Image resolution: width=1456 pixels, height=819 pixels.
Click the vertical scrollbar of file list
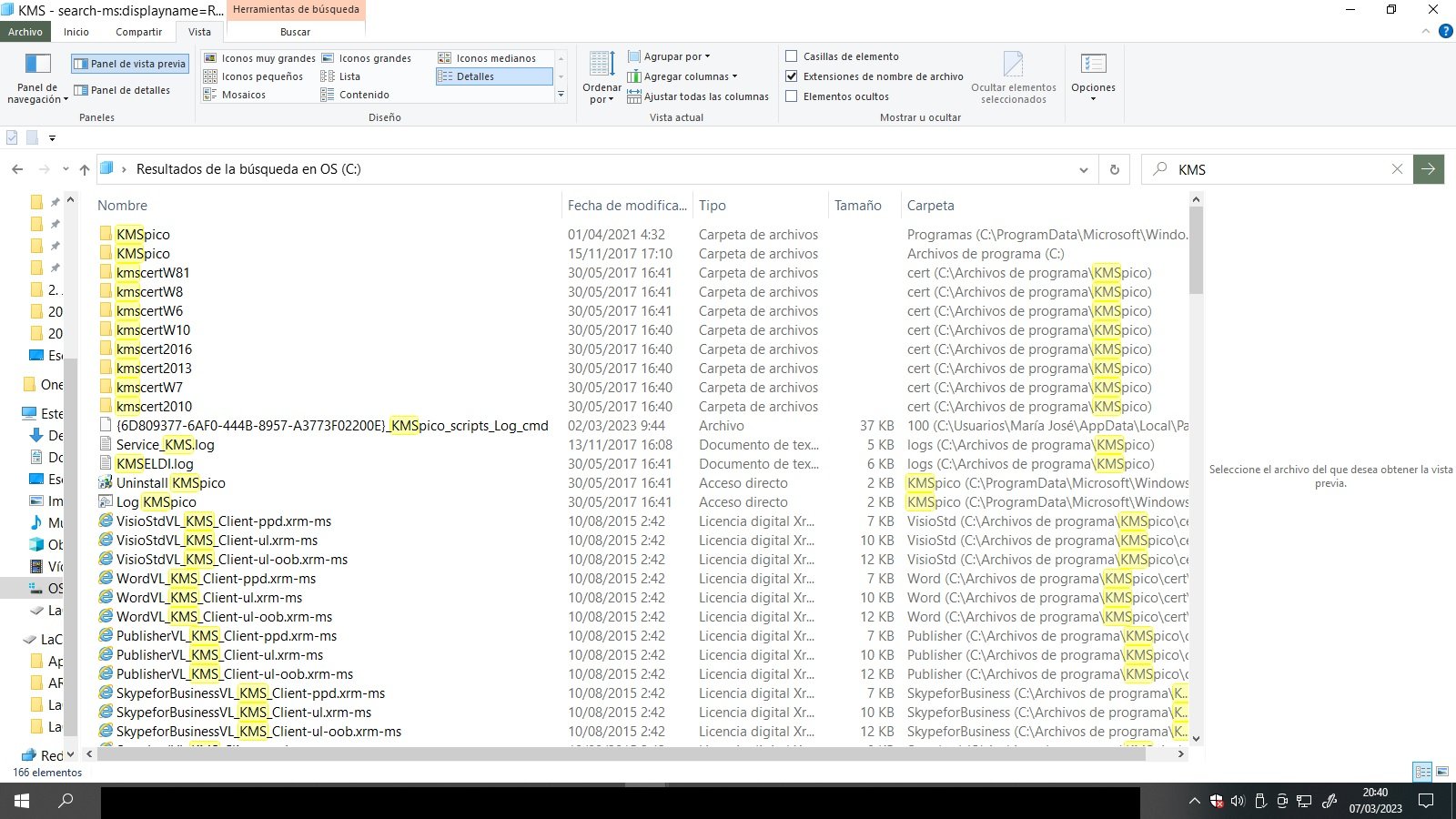(x=1196, y=250)
